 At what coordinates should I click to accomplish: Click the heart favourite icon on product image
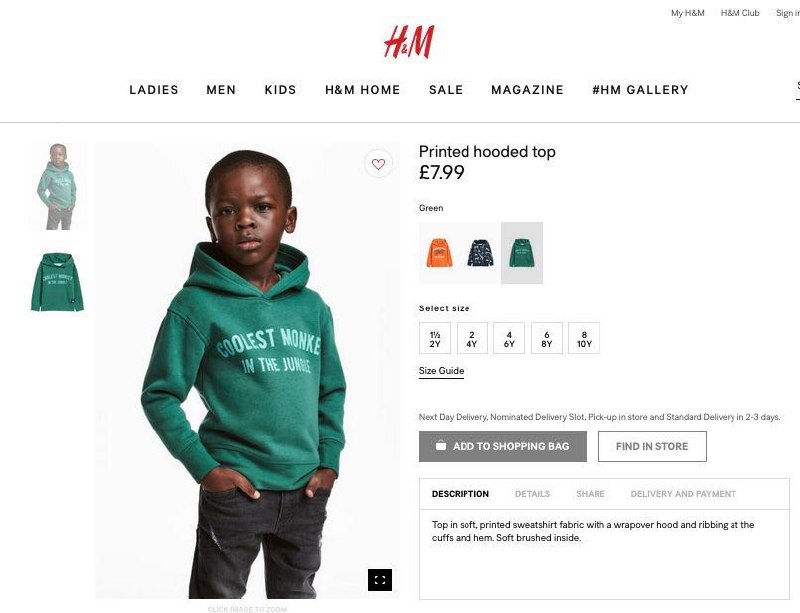click(x=378, y=164)
